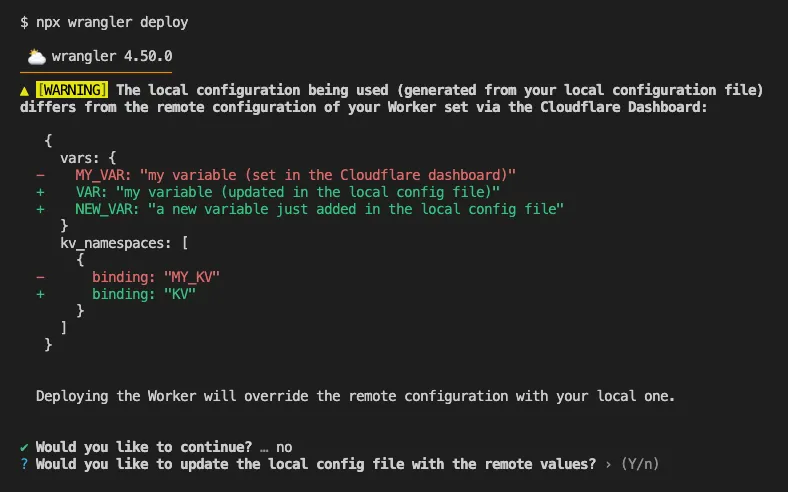Click the question mark prompt icon

click(x=24, y=464)
